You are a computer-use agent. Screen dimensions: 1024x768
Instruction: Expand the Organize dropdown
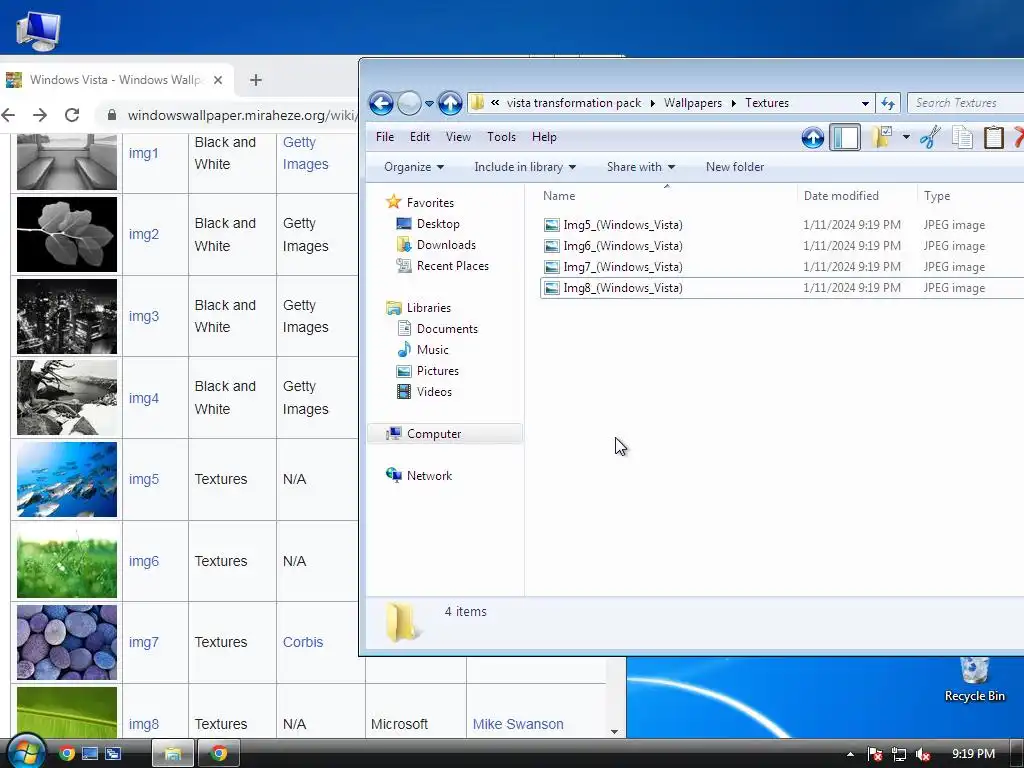[414, 167]
